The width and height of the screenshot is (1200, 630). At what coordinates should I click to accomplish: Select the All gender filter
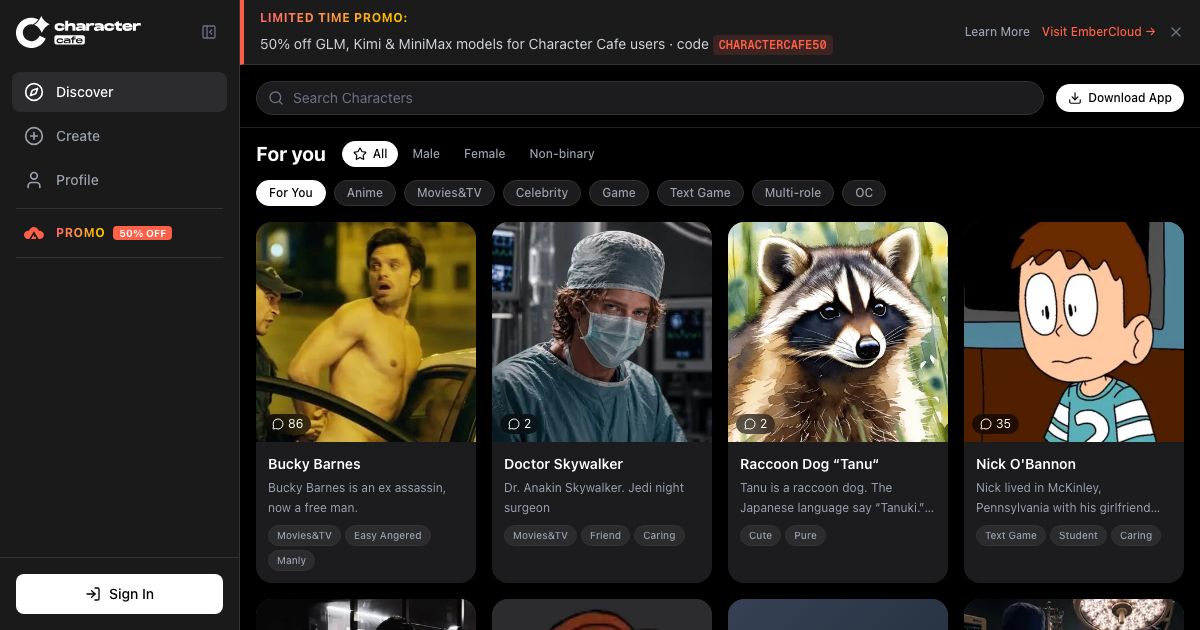(370, 154)
